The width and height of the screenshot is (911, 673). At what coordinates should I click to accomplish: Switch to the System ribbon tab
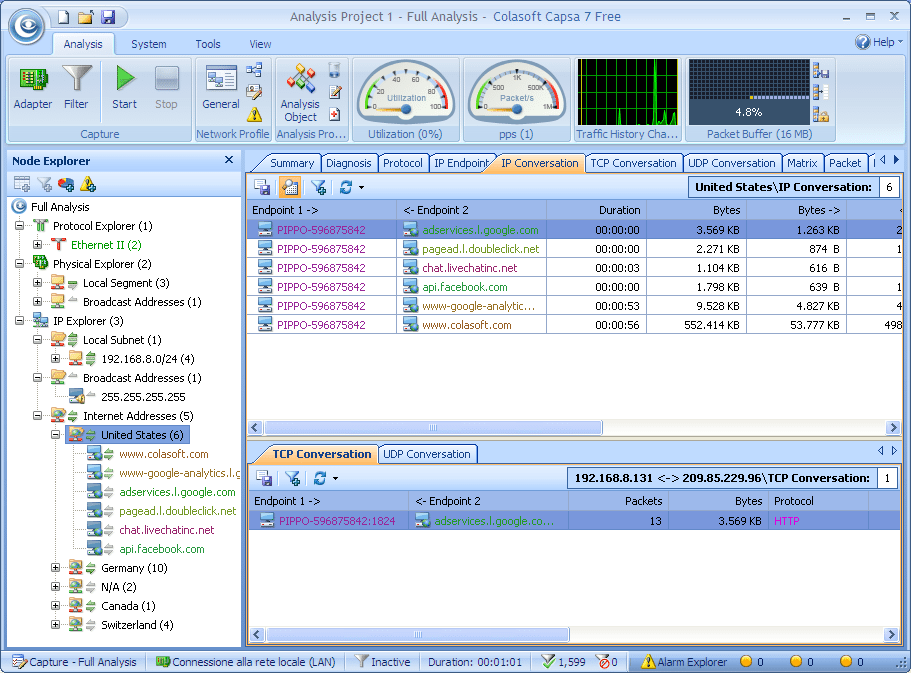[x=149, y=44]
